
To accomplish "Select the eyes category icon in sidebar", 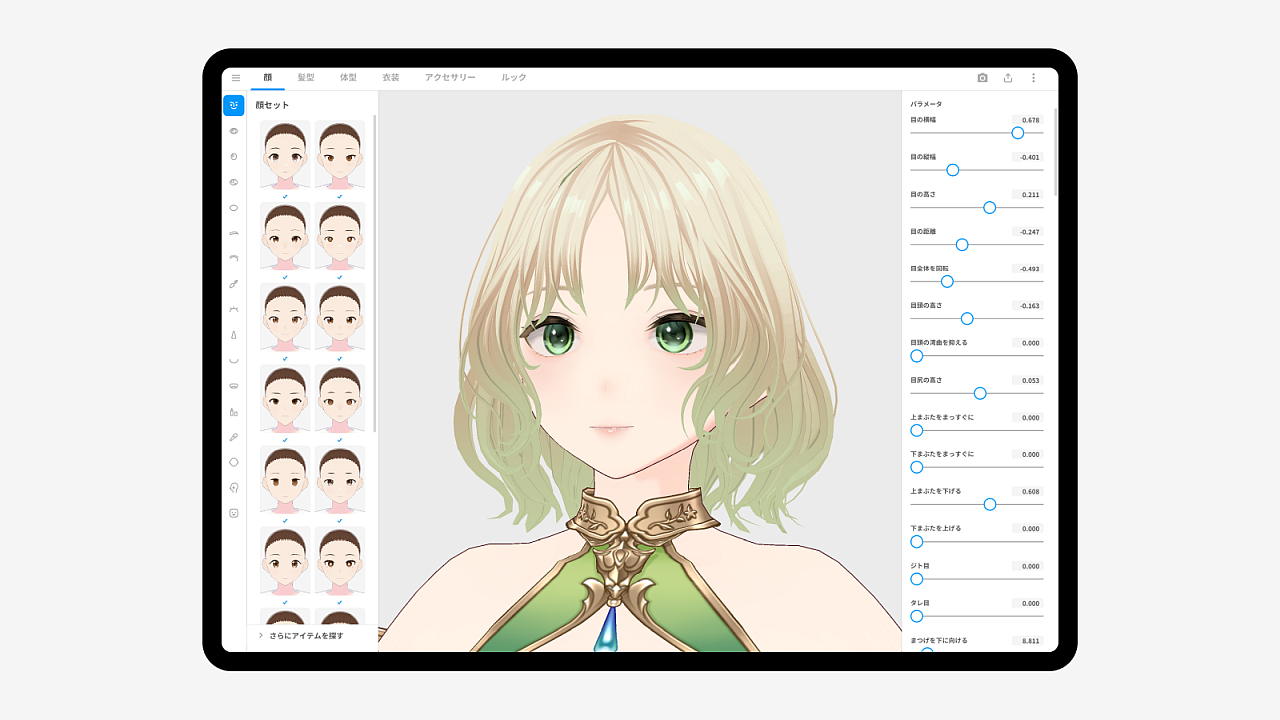I will click(x=233, y=131).
